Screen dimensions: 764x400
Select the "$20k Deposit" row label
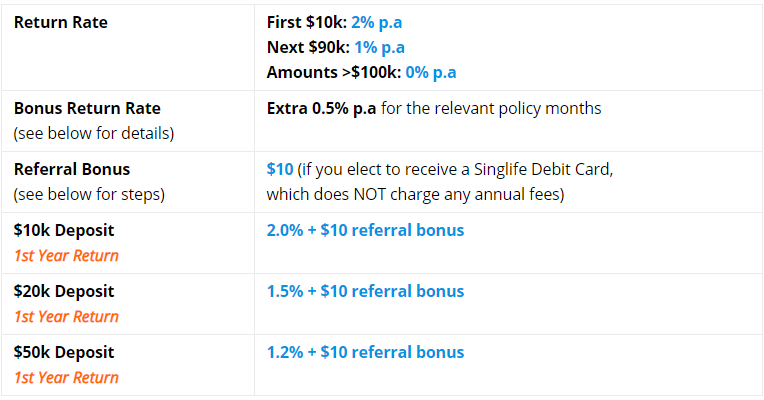click(64, 291)
